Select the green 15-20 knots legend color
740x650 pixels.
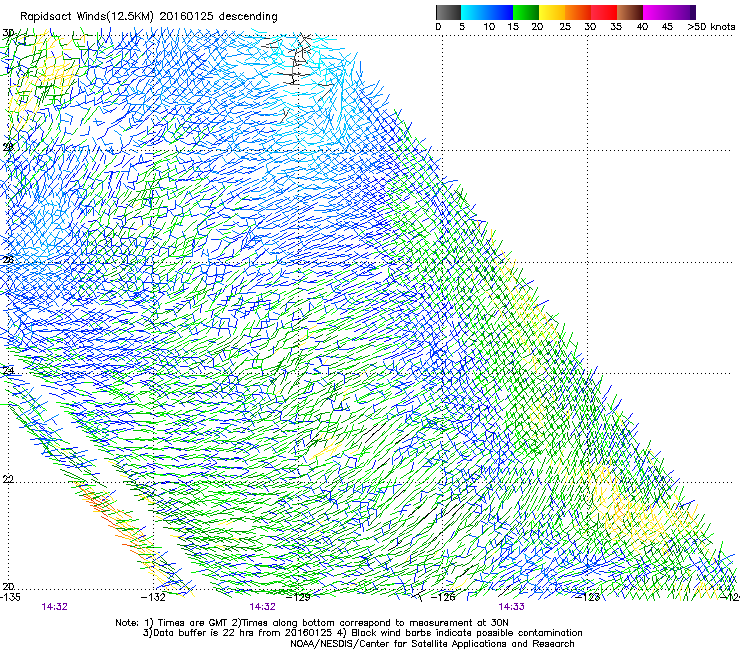coord(526,12)
